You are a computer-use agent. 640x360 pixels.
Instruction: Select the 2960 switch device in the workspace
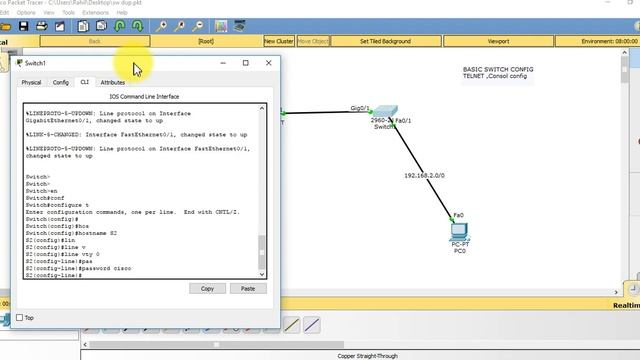click(x=385, y=111)
